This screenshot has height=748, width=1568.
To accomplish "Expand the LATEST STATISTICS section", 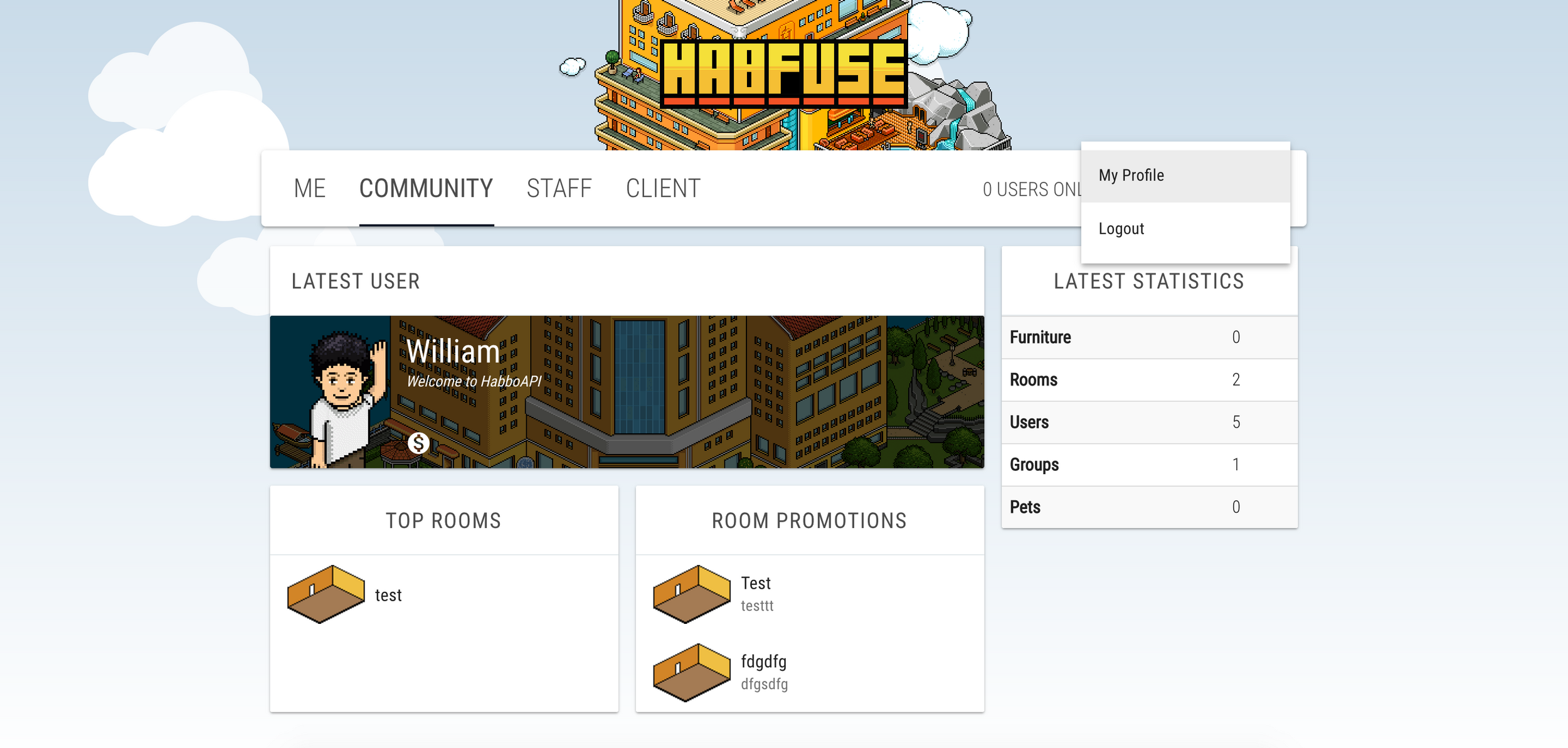I will tap(1150, 282).
